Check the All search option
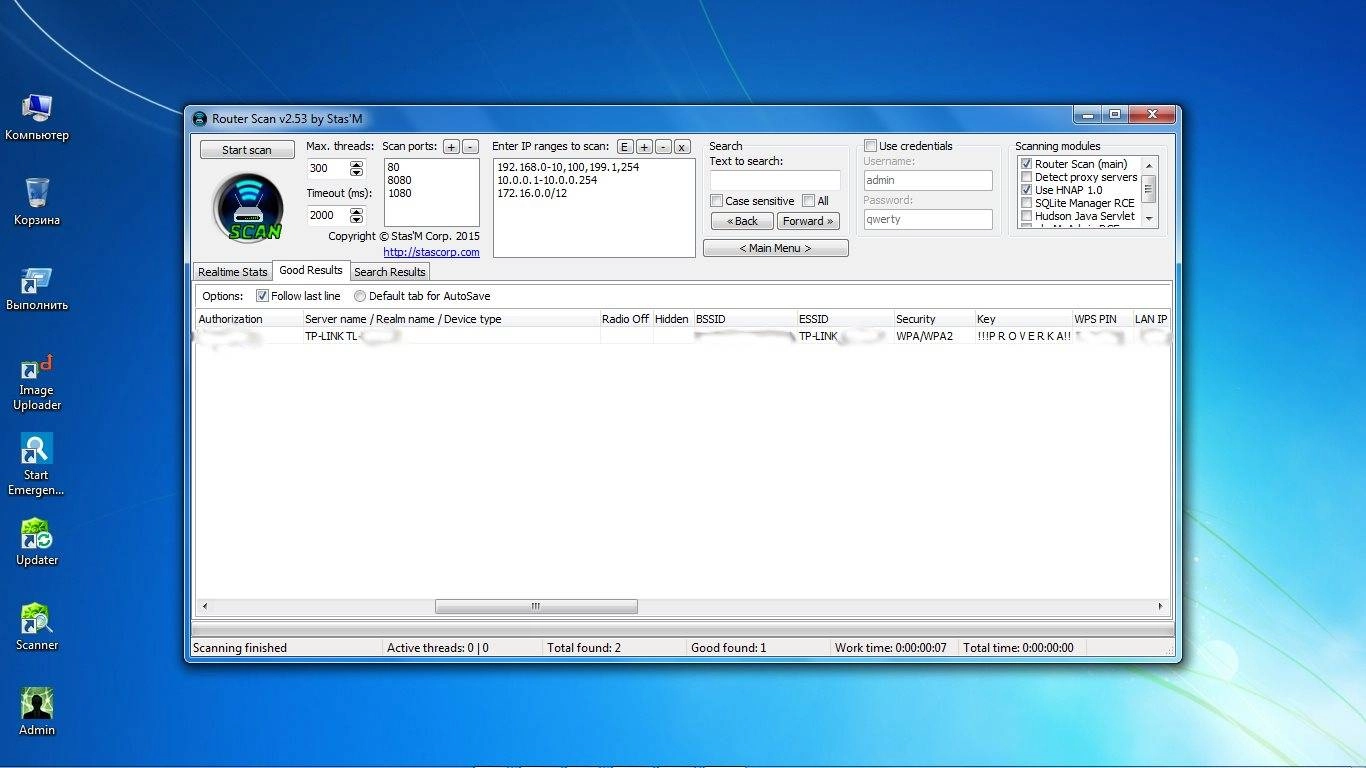 808,201
